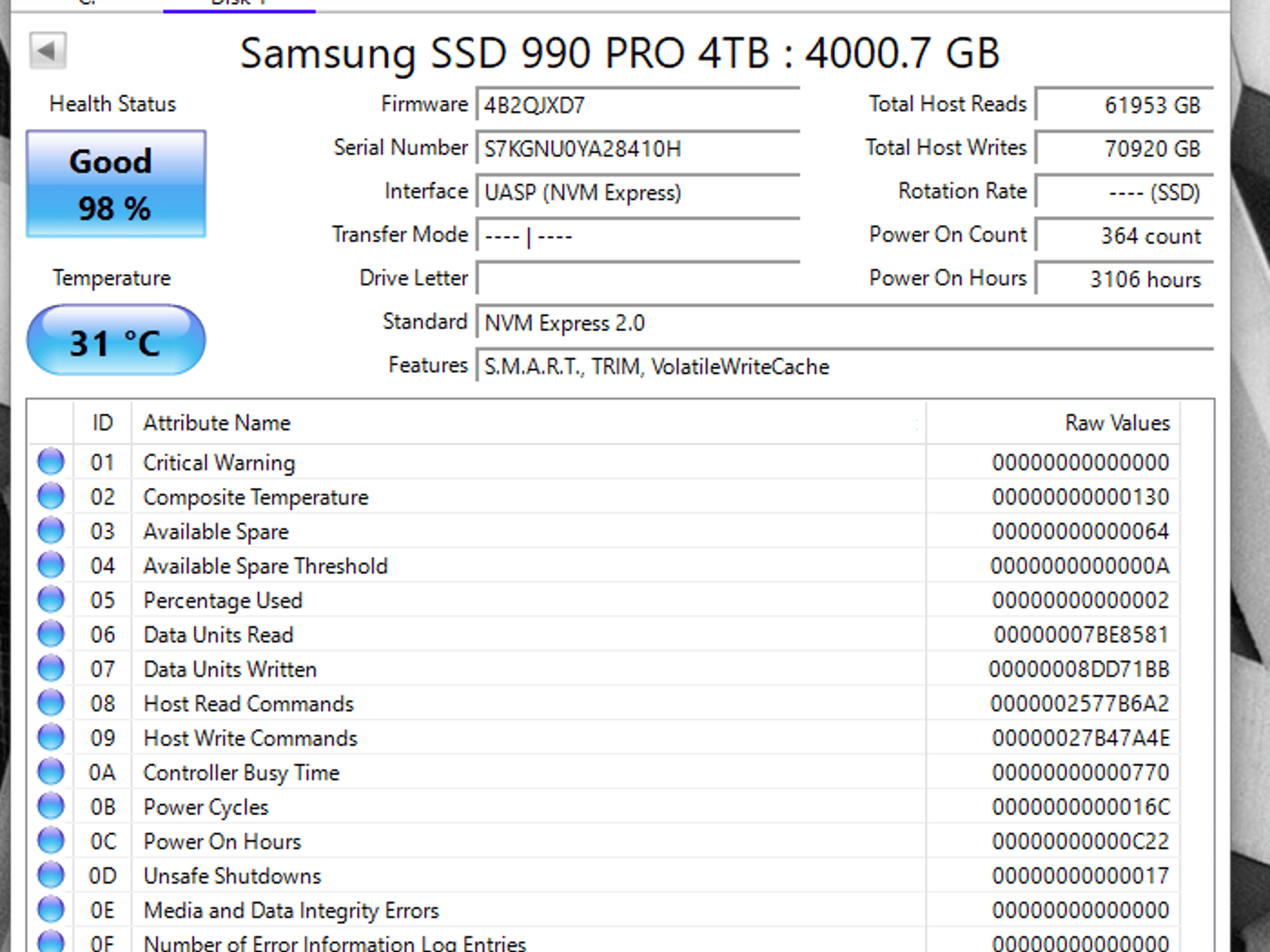The height and width of the screenshot is (952, 1270).
Task: Click raw value 0000000000C22
Action: [x=1080, y=842]
